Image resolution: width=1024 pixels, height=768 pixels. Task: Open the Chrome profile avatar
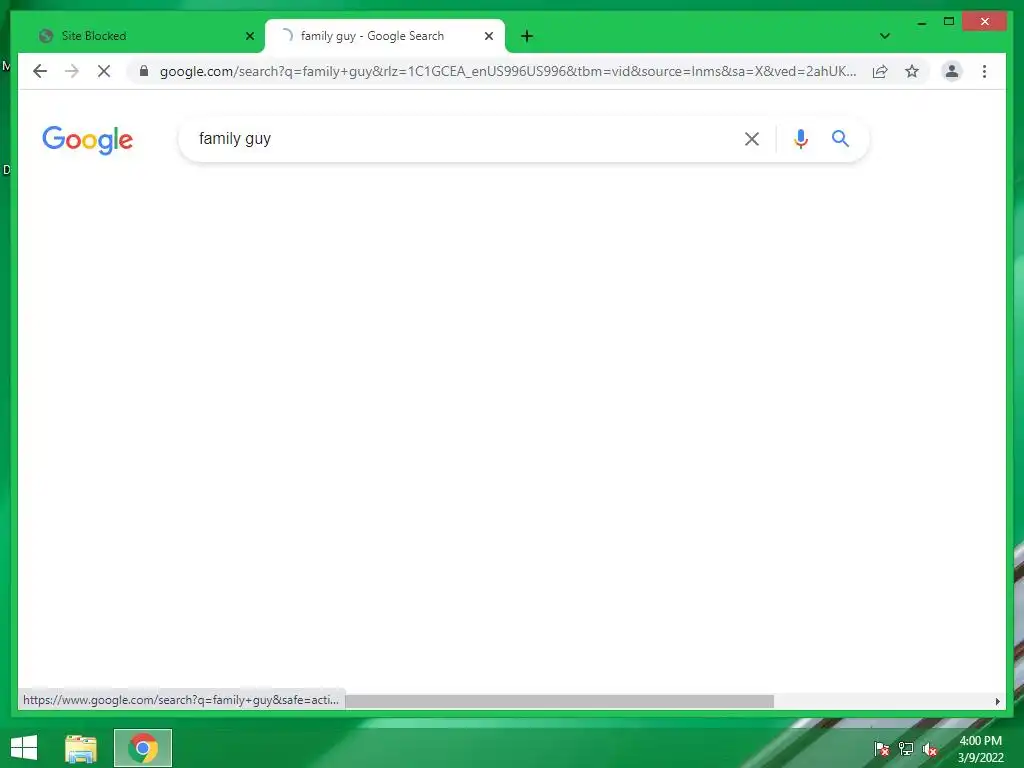(x=952, y=71)
